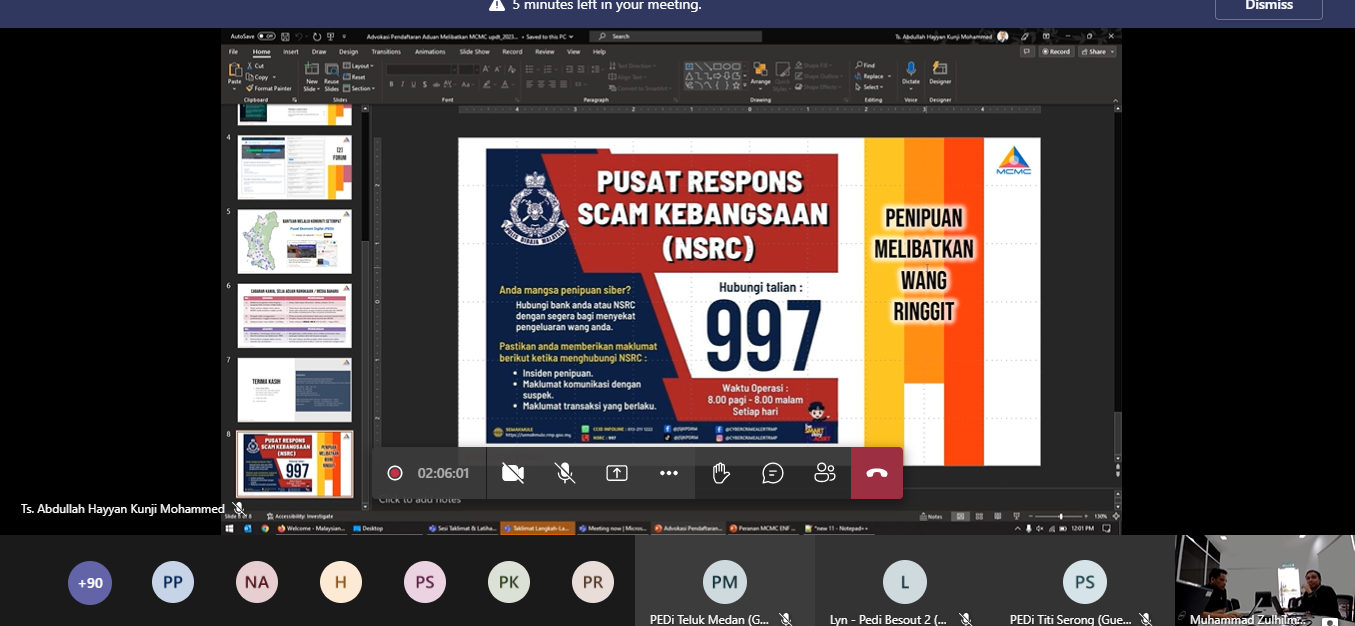The image size is (1355, 626).
Task: Open the Arrange menu in Drawing group
Action: point(760,74)
